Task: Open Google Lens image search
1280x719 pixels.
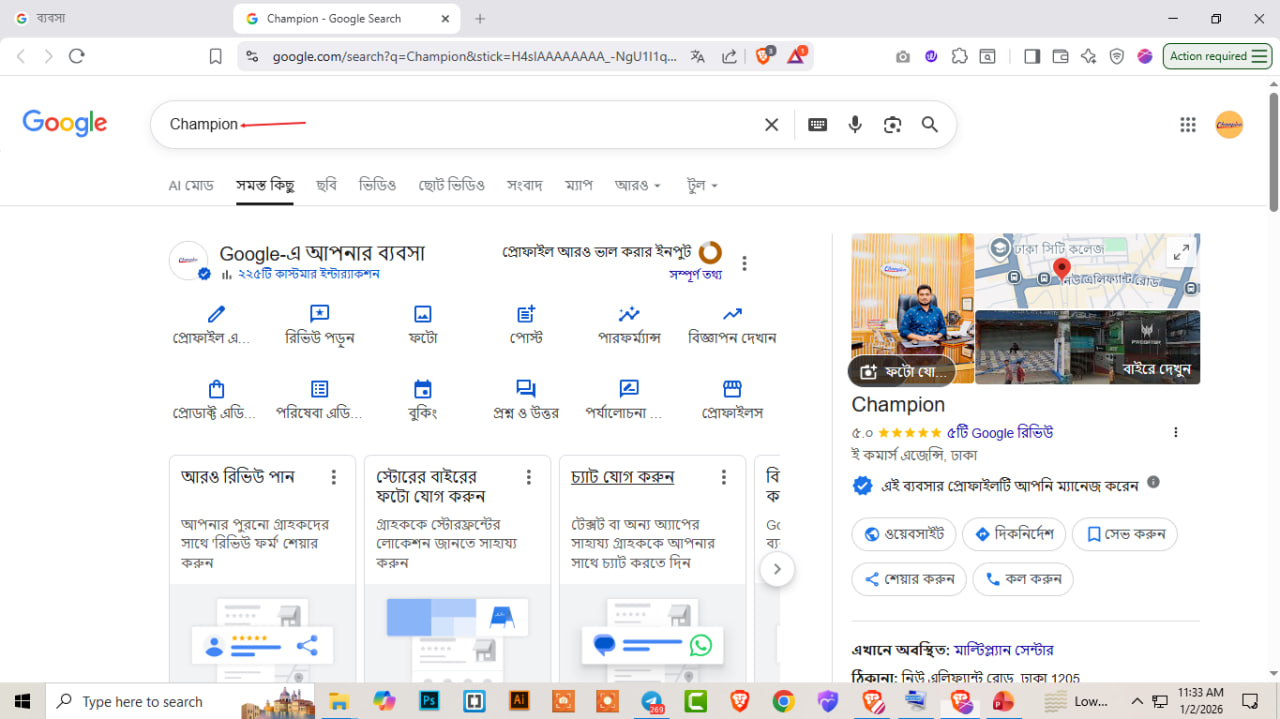Action: pyautogui.click(x=892, y=125)
